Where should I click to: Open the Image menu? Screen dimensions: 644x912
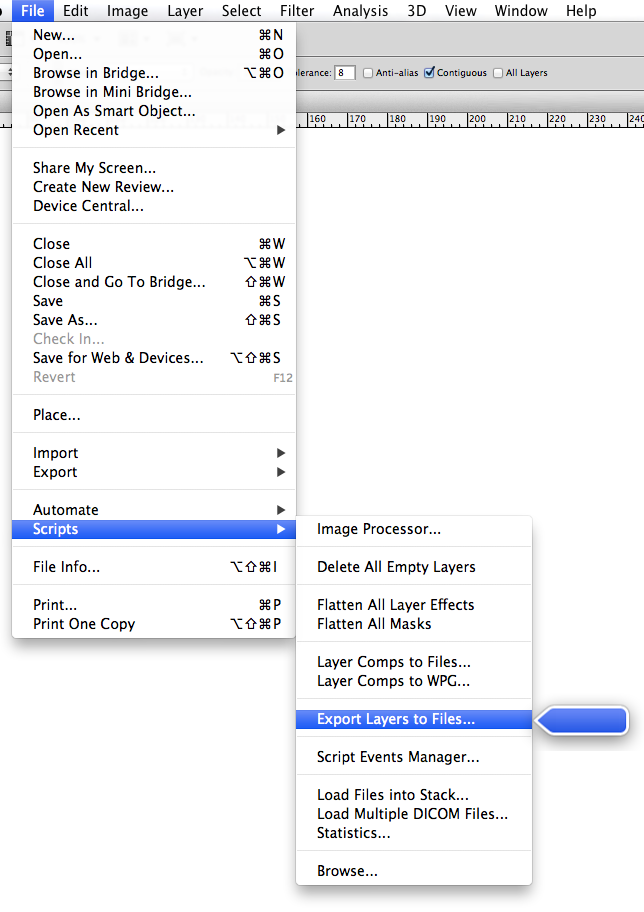(x=127, y=10)
